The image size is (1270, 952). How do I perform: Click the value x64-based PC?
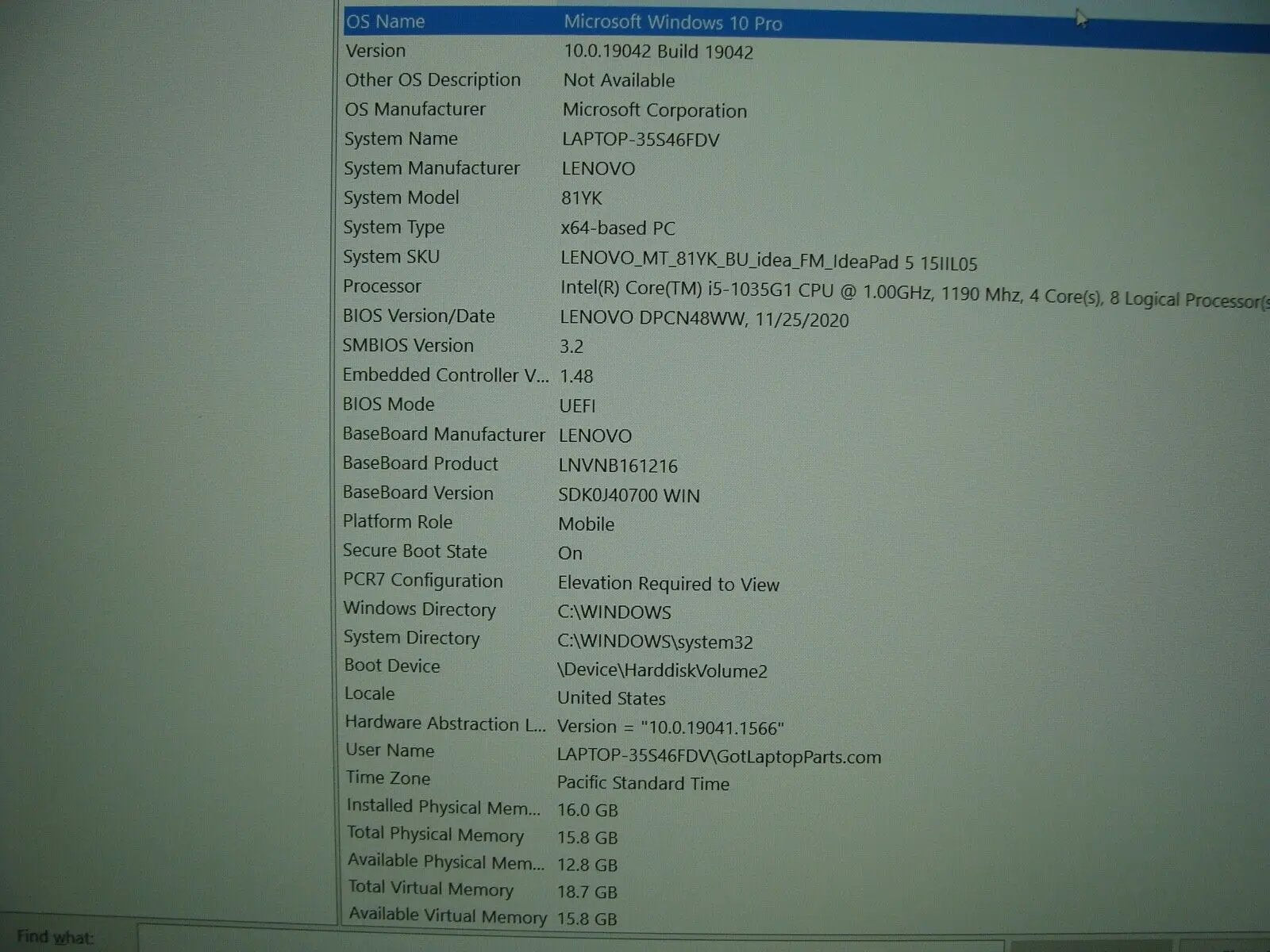618,228
